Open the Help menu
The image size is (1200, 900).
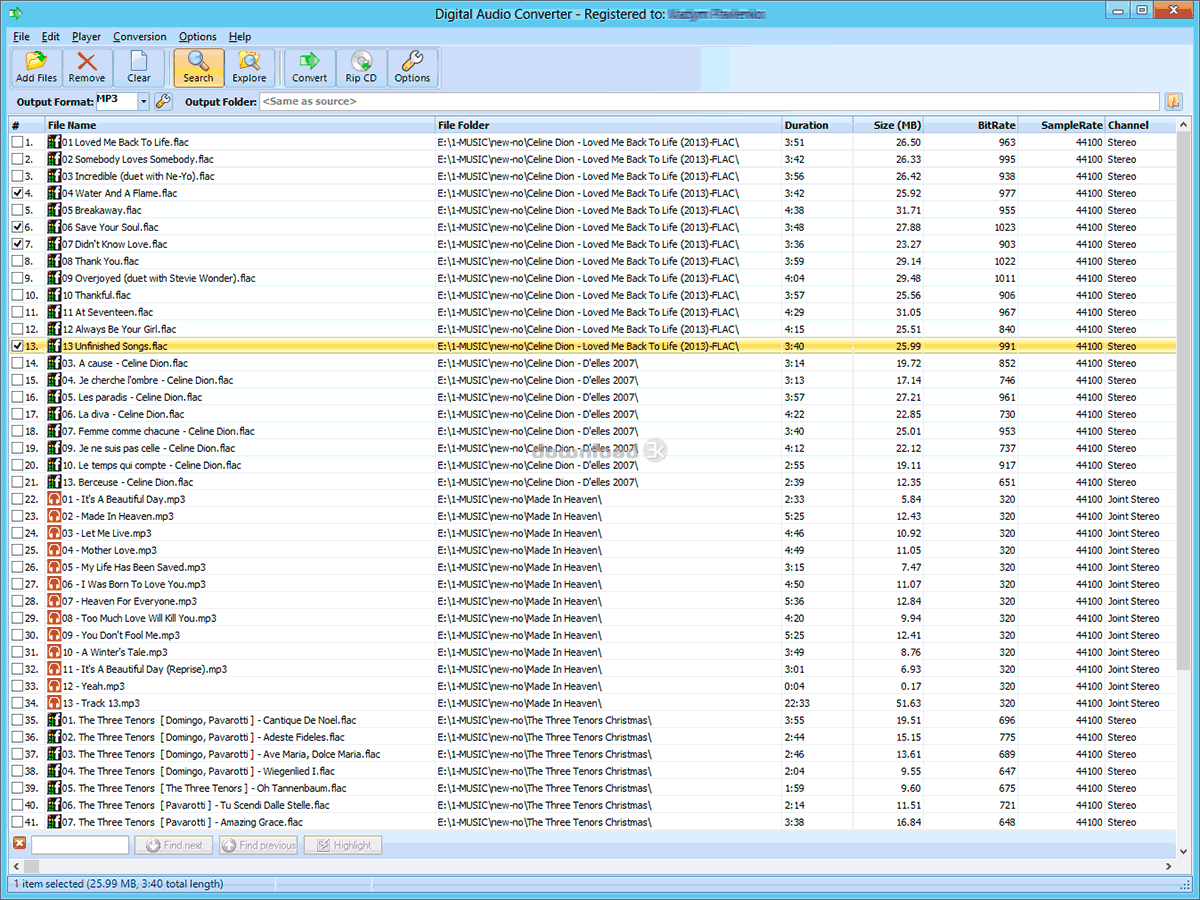click(x=240, y=37)
